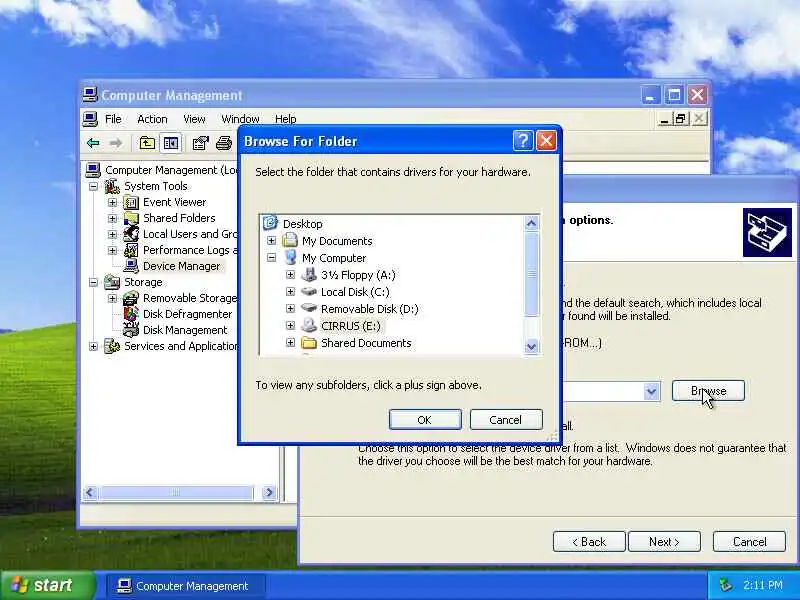Click the Removable Disk (D:) drive icon
This screenshot has height=600, width=800.
309,308
